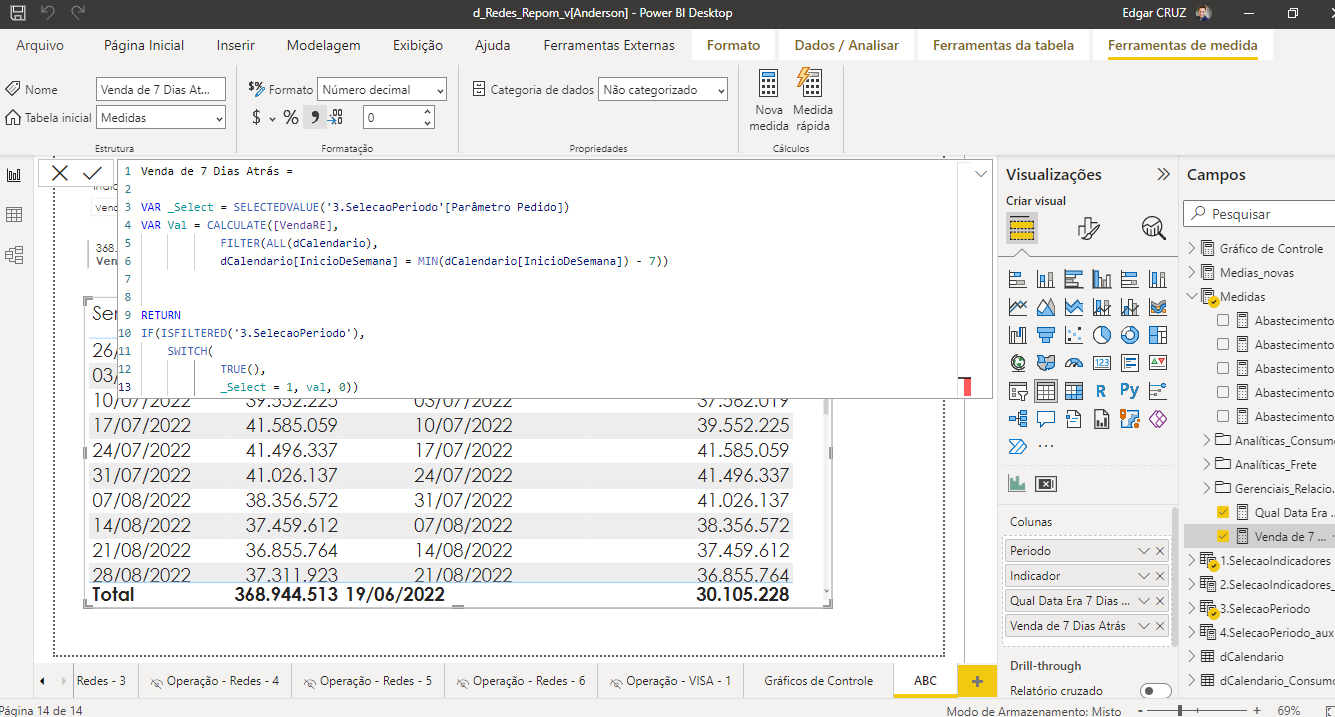Open the Modelagem ribbon tab

pyautogui.click(x=323, y=45)
